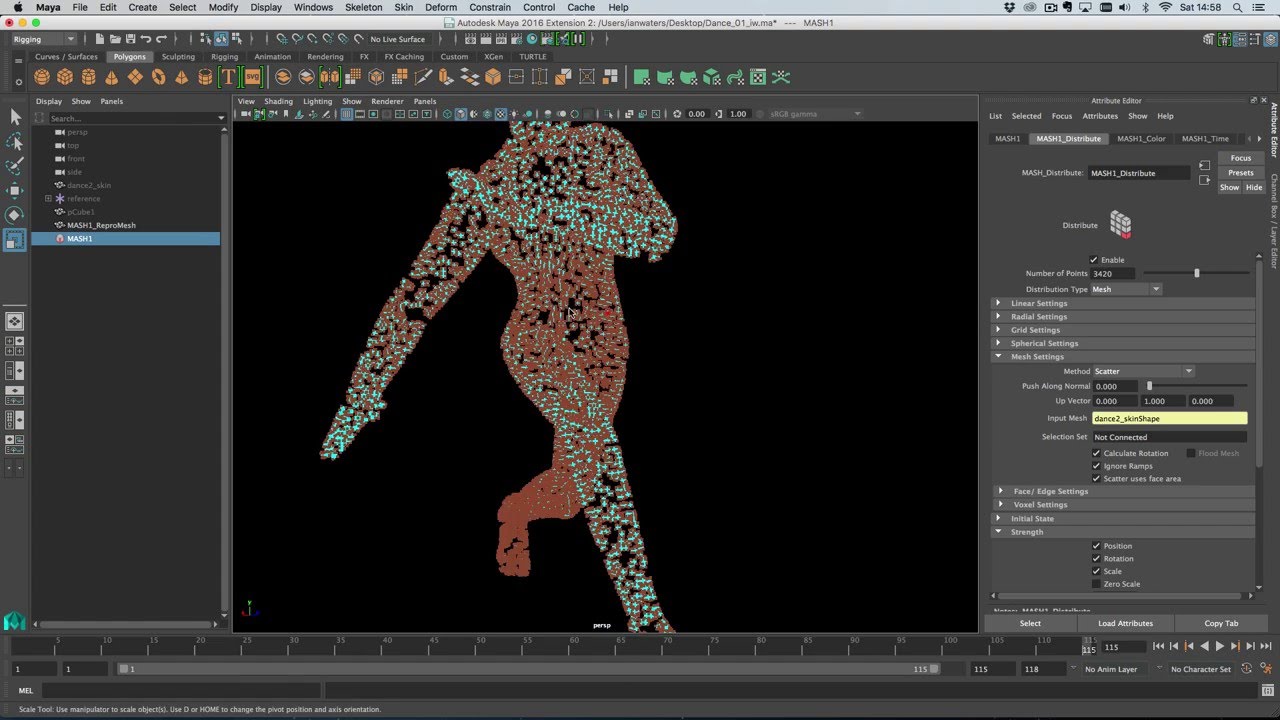This screenshot has height=720, width=1280.
Task: Click the redo arrow icon
Action: pyautogui.click(x=162, y=39)
